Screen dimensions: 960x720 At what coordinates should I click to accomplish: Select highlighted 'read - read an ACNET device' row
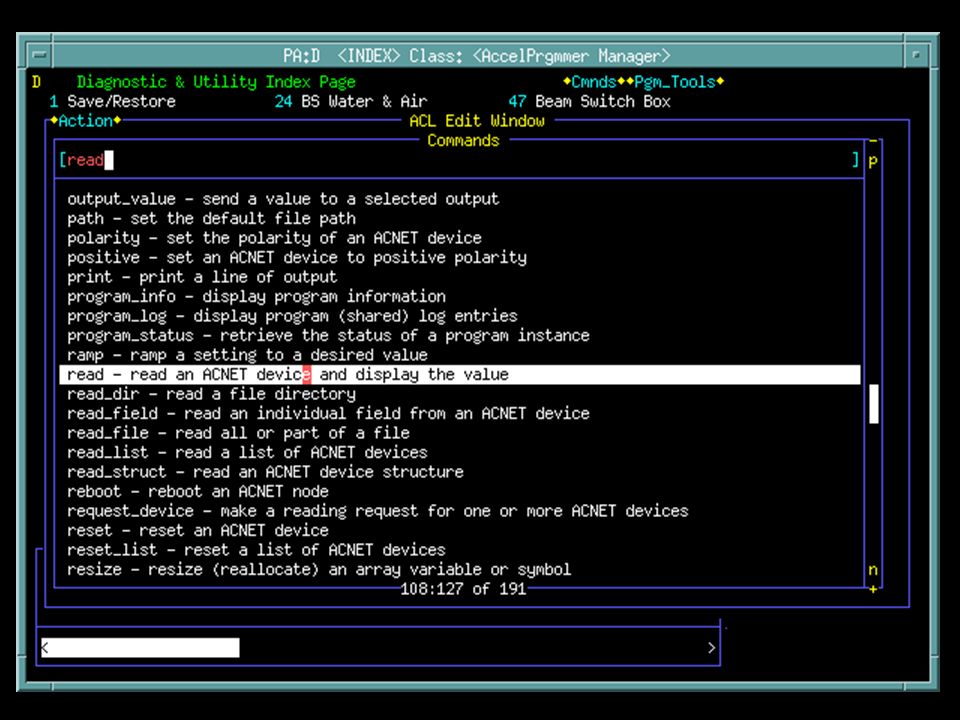(459, 375)
